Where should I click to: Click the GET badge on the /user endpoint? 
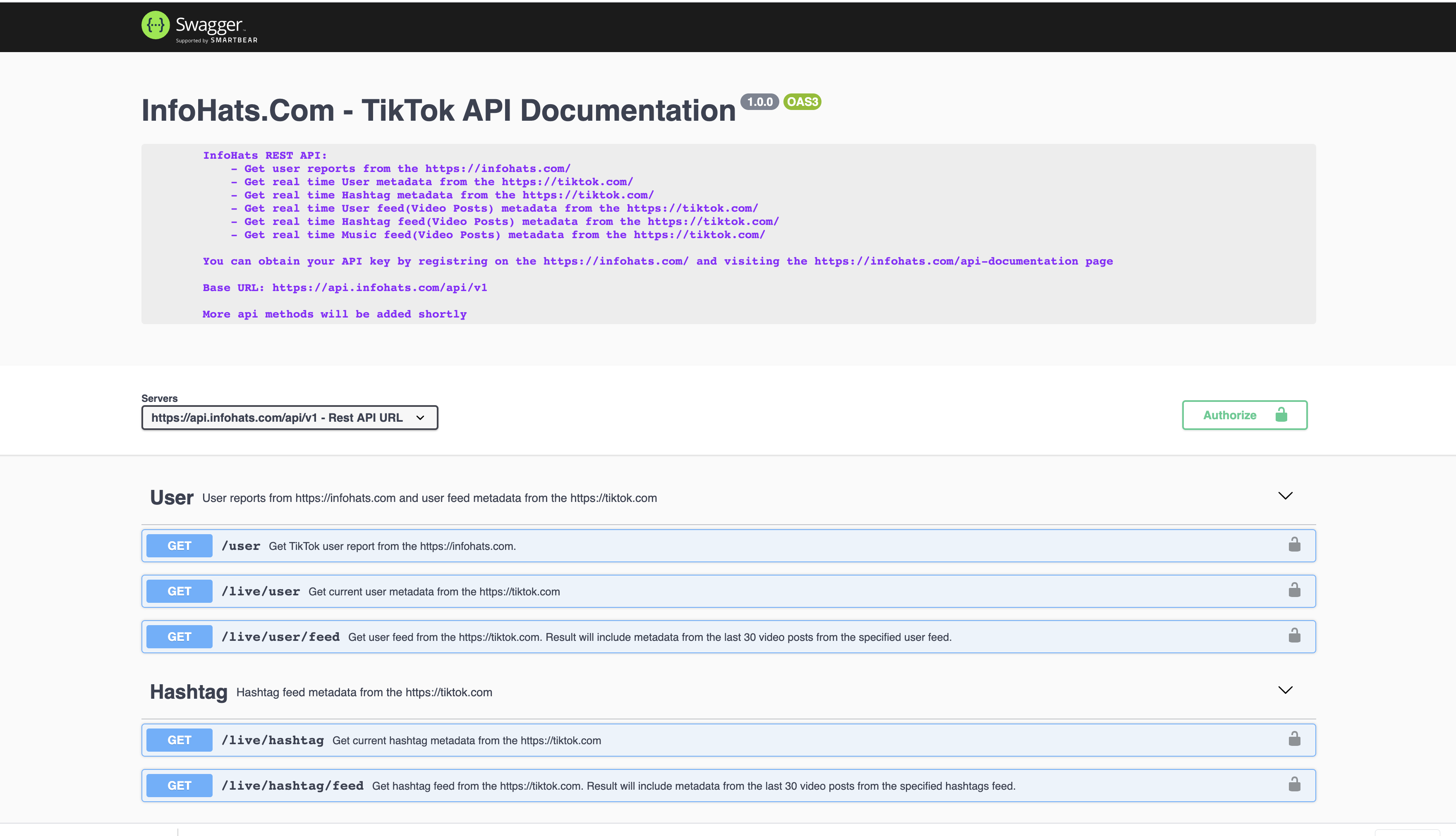pos(179,545)
